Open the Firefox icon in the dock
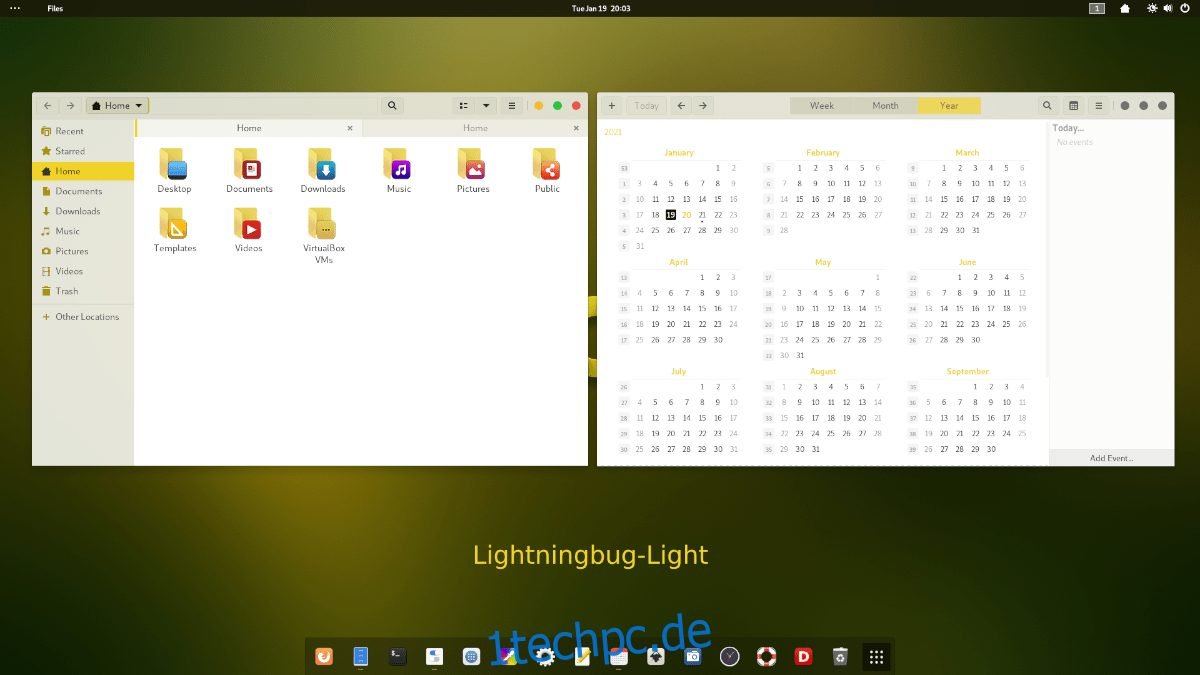The image size is (1200, 675). 324,656
